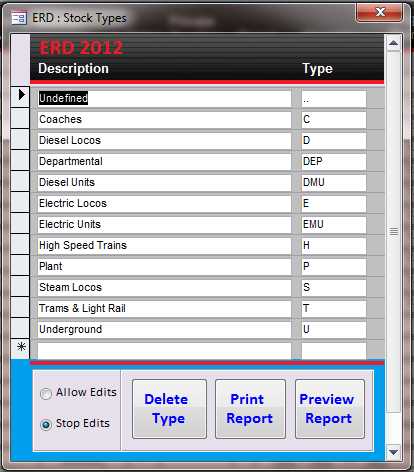This screenshot has width=414, height=472.
Task: Select the Steam Locos row selector
Action: click(21, 286)
